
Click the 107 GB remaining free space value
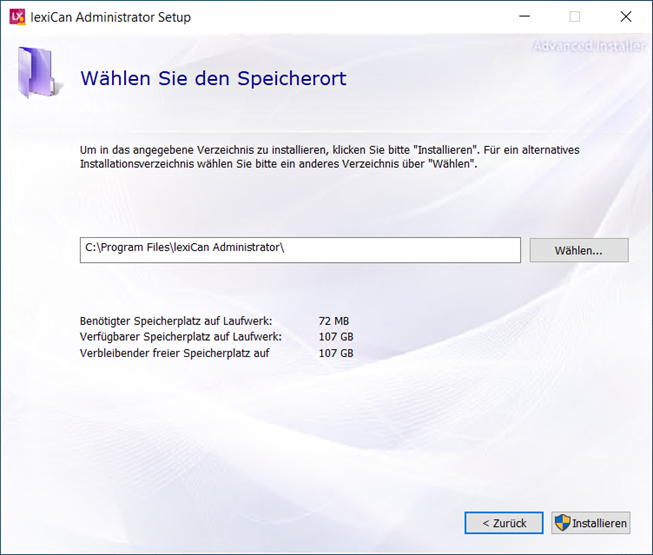click(335, 353)
